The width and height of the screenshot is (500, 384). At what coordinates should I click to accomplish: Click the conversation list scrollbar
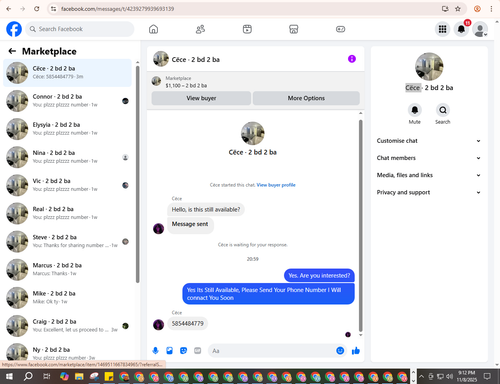click(x=137, y=173)
